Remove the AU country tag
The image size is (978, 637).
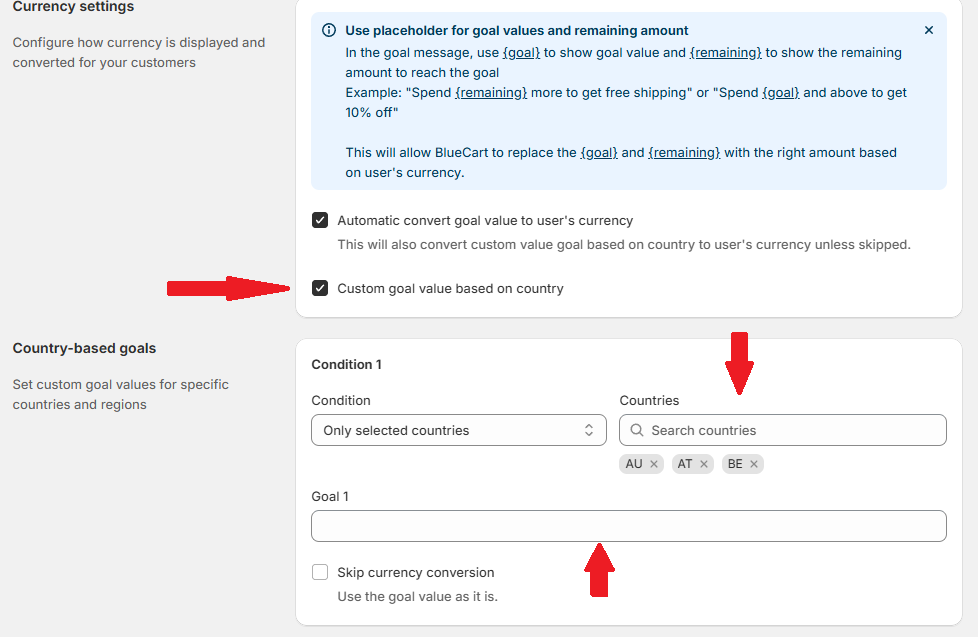point(655,463)
